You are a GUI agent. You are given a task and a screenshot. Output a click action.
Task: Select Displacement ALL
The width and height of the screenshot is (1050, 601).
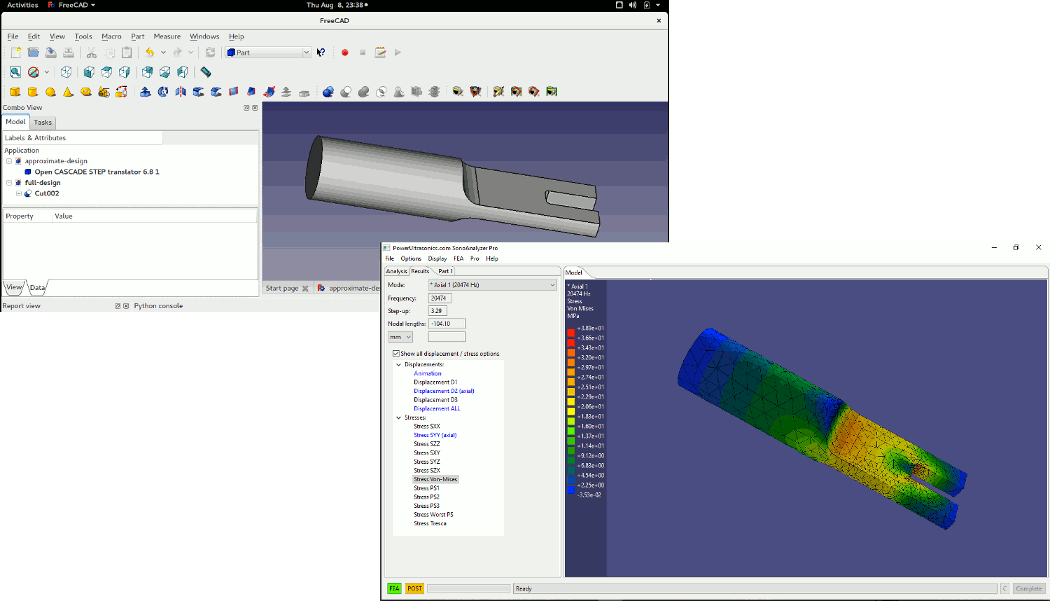tap(437, 409)
